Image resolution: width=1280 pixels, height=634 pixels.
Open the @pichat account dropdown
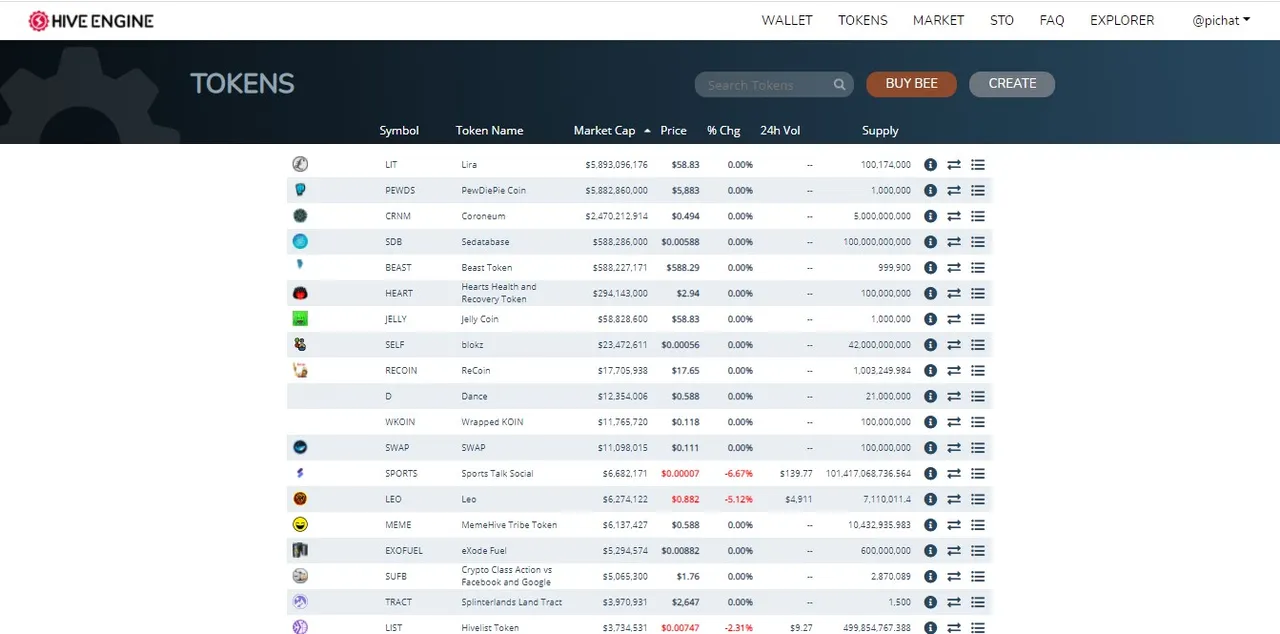1221,20
